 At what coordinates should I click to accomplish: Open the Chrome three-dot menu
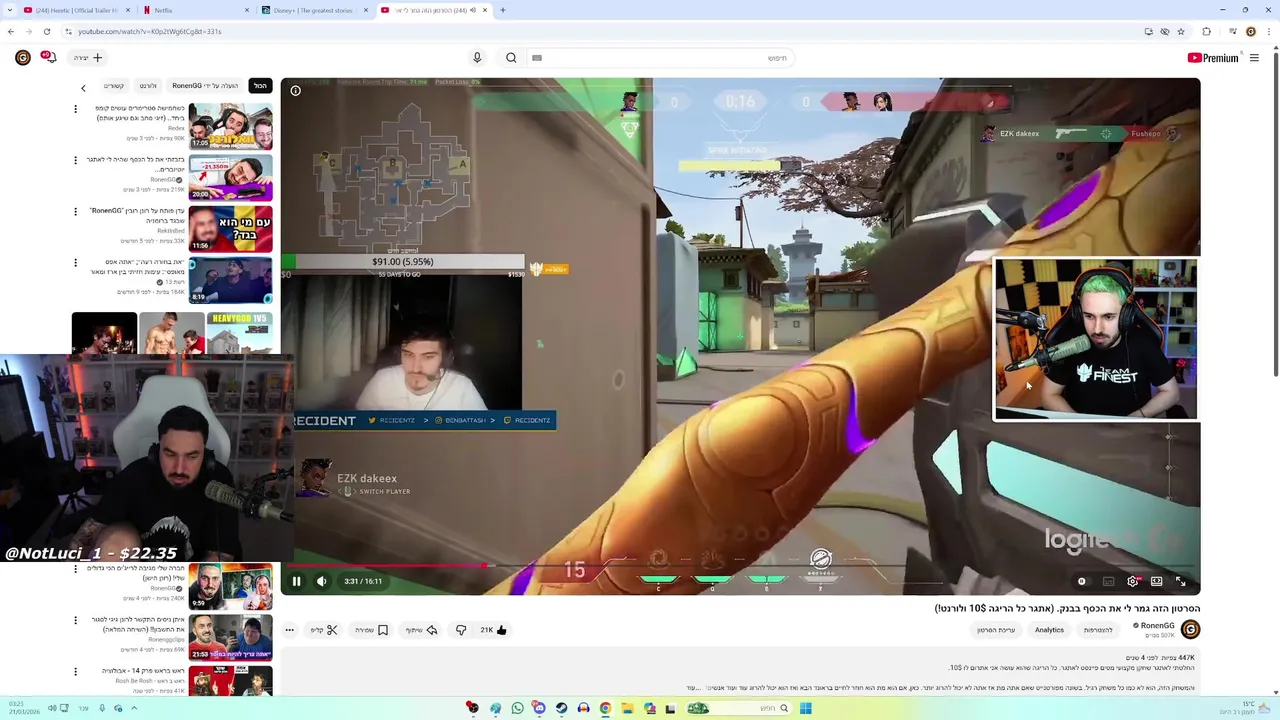point(1269,31)
